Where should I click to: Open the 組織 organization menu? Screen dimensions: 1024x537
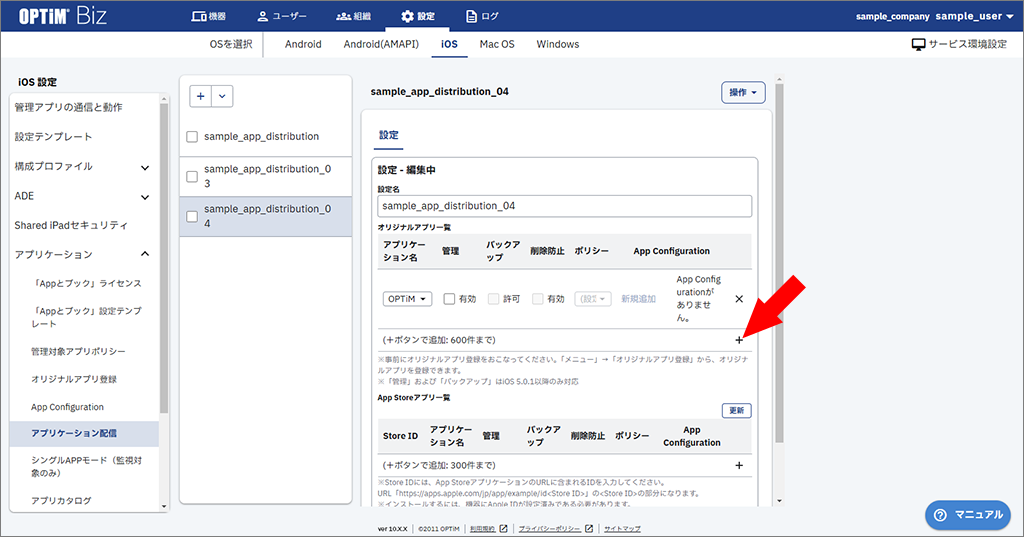pyautogui.click(x=354, y=16)
